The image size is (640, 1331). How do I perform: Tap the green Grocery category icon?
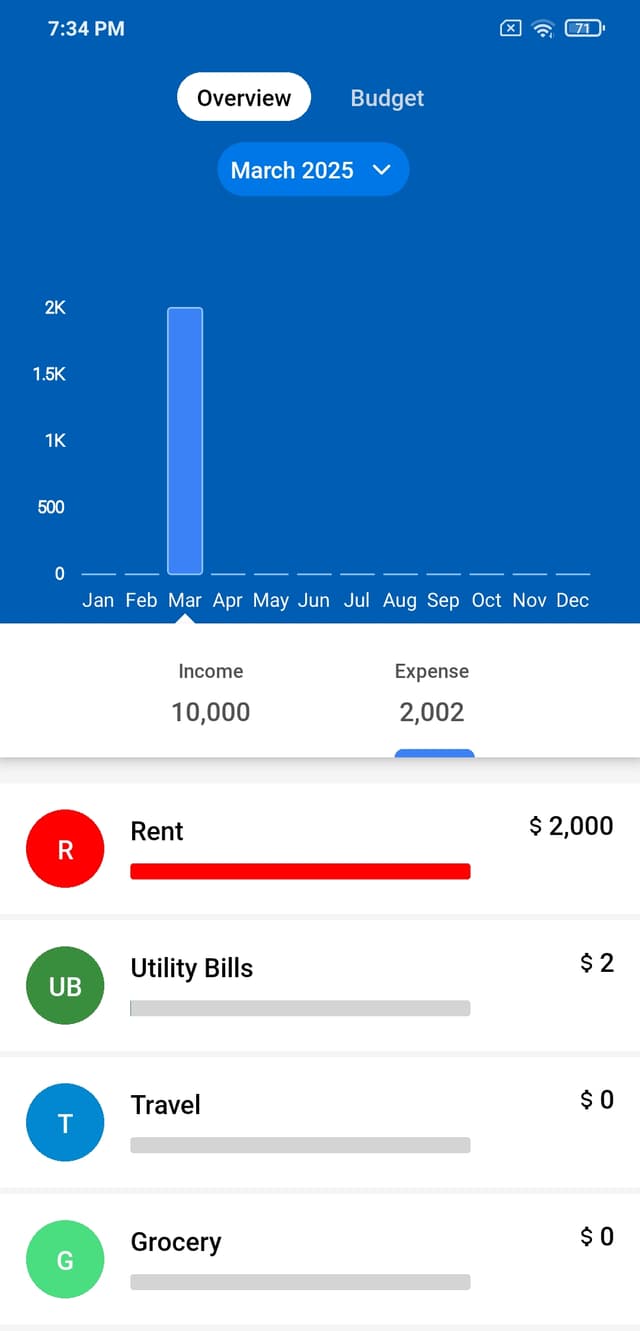point(65,1260)
